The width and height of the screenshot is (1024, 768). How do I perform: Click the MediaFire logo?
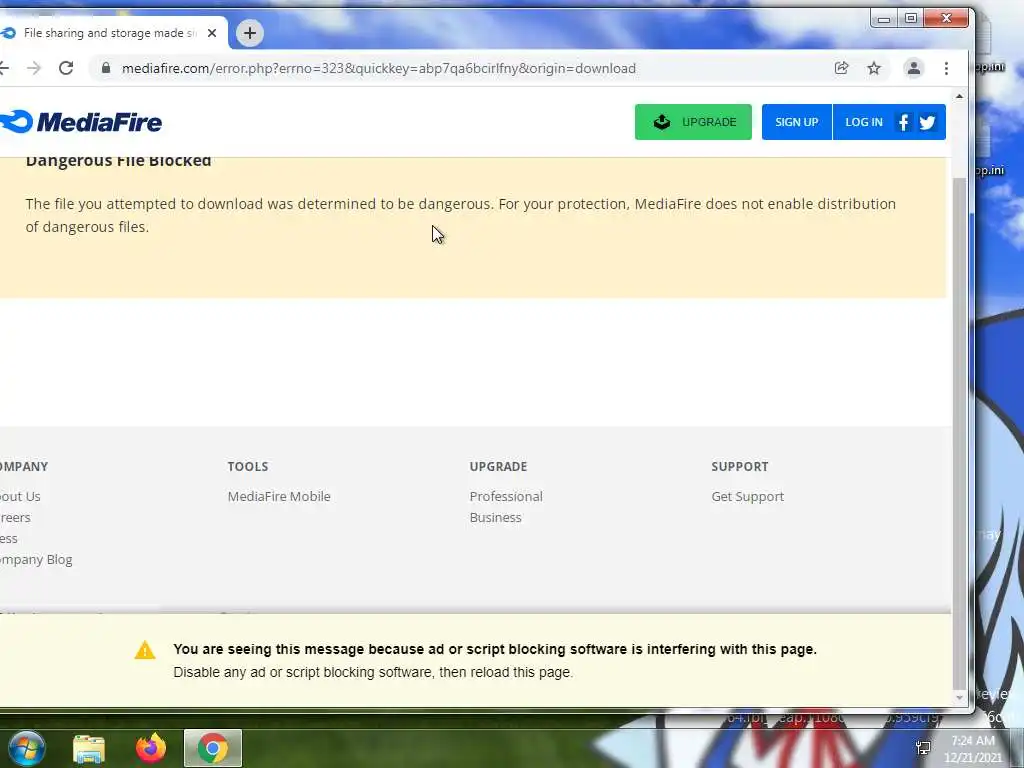pos(81,122)
